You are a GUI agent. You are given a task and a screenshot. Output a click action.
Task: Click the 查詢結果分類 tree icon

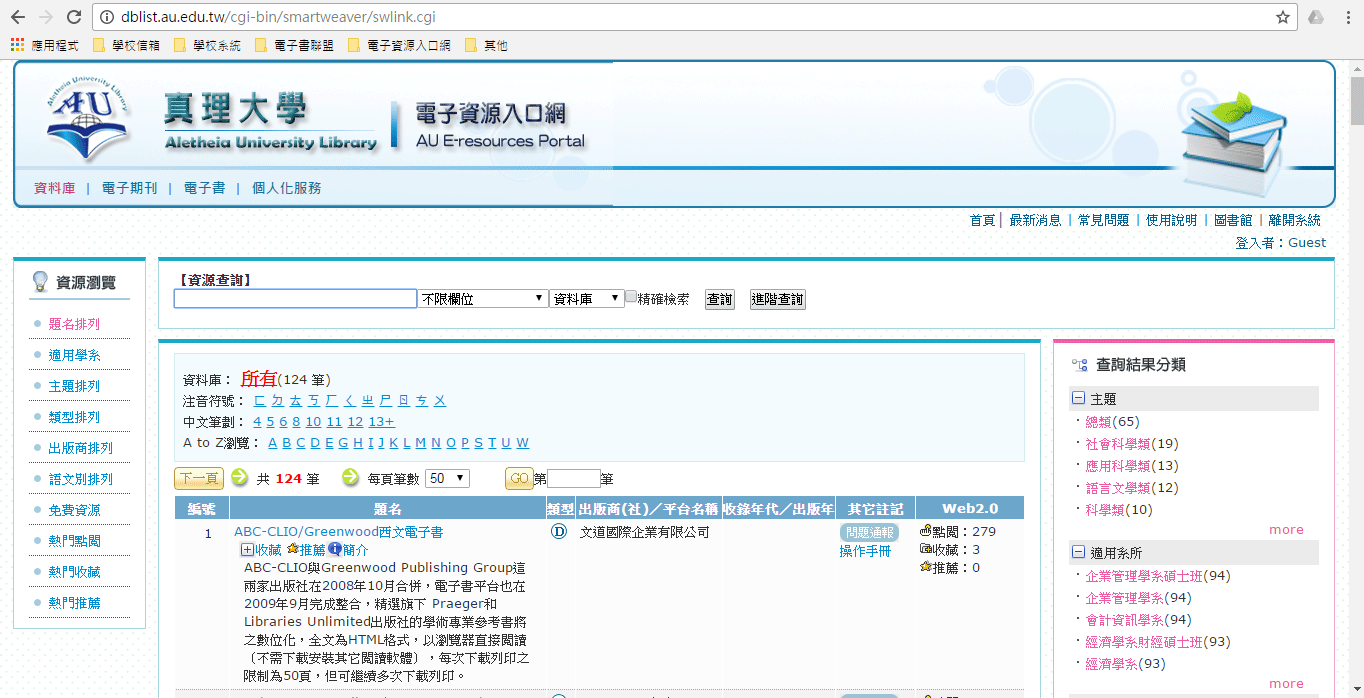pyautogui.click(x=1079, y=366)
